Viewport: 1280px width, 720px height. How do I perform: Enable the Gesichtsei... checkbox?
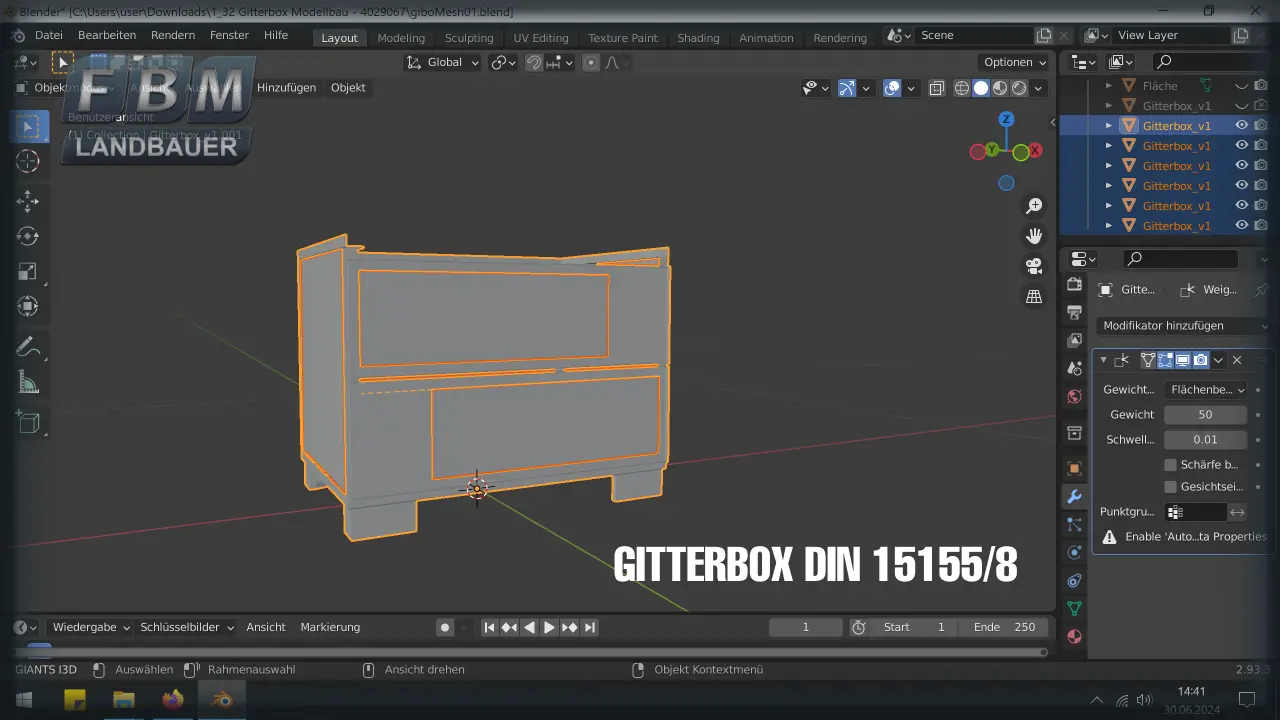pyautogui.click(x=1170, y=487)
